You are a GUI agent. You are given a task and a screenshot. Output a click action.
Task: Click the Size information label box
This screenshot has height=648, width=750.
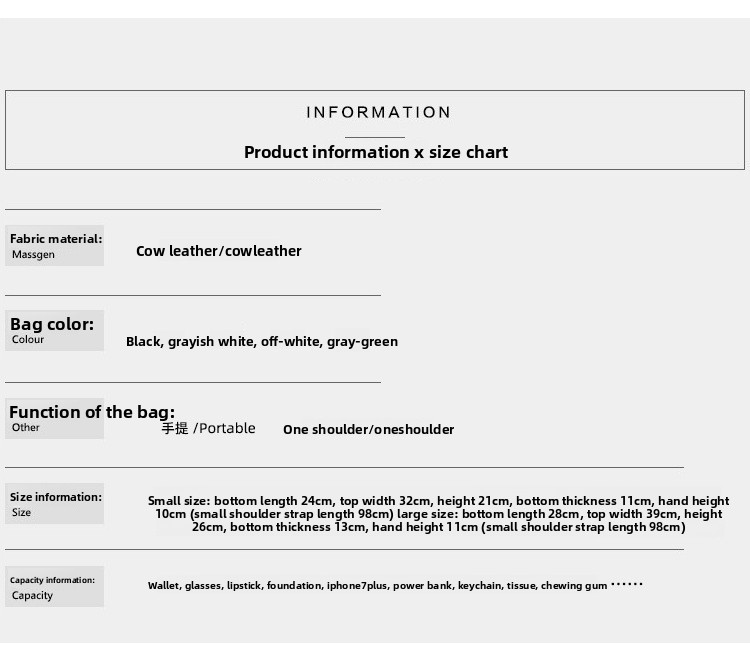[55, 504]
